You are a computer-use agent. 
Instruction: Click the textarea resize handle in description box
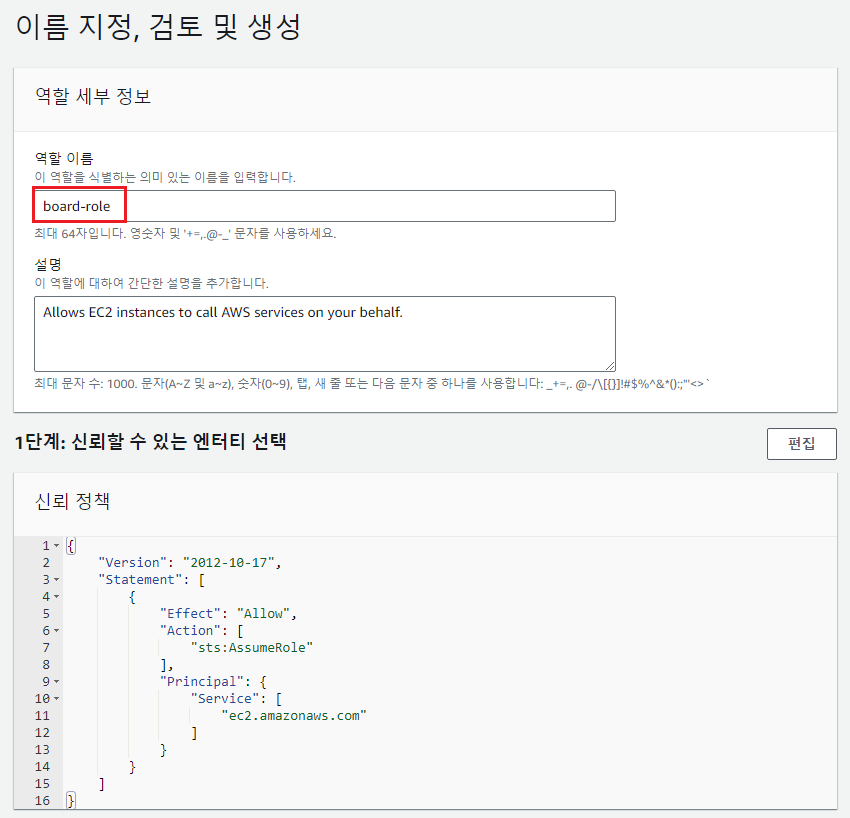point(610,366)
